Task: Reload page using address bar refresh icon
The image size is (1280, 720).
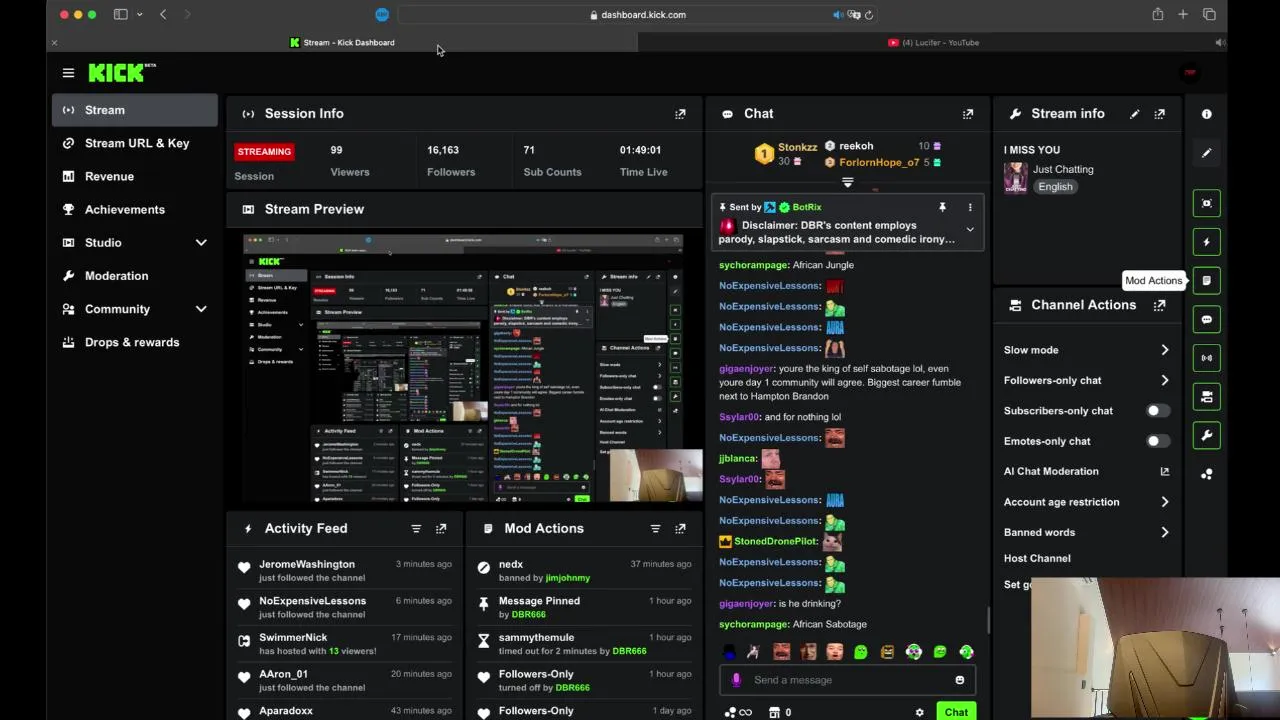Action: click(x=869, y=15)
